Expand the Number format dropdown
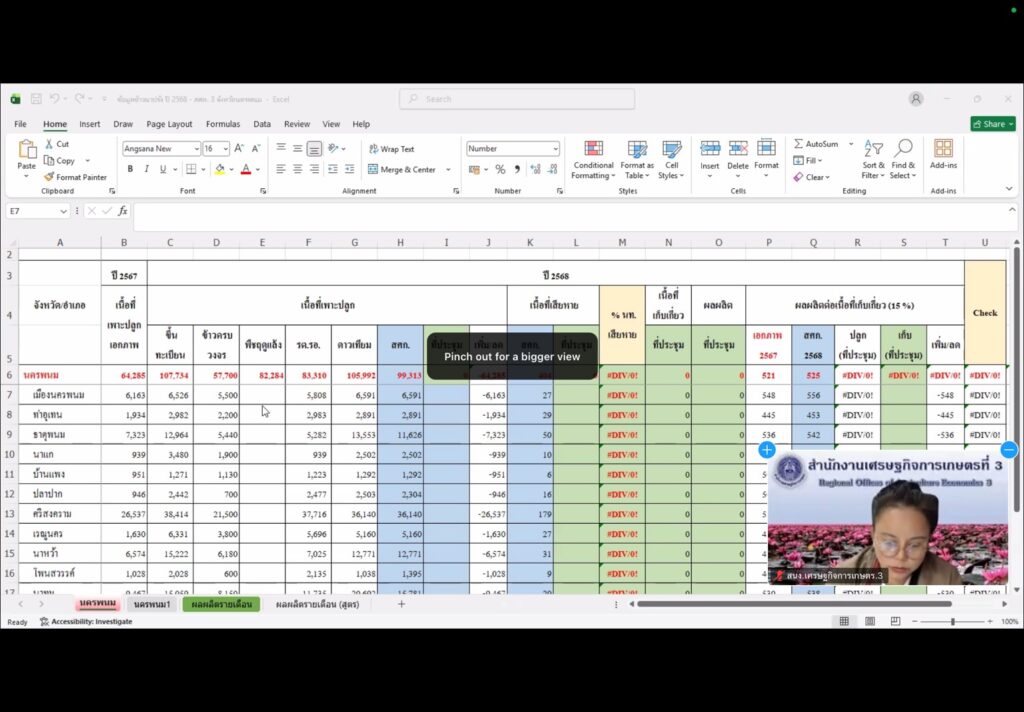 tap(555, 149)
